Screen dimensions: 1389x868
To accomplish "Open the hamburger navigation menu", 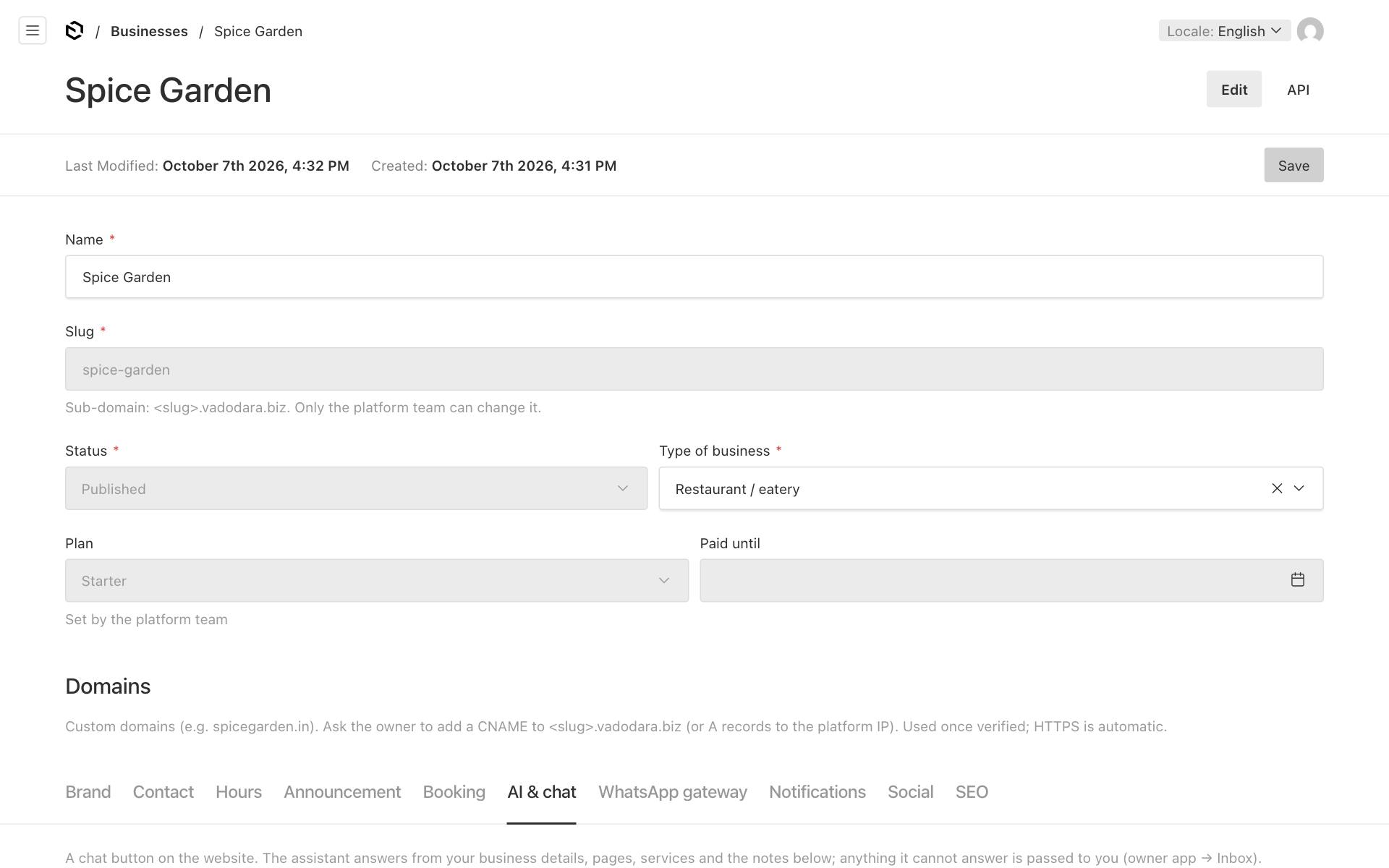I will point(33,30).
